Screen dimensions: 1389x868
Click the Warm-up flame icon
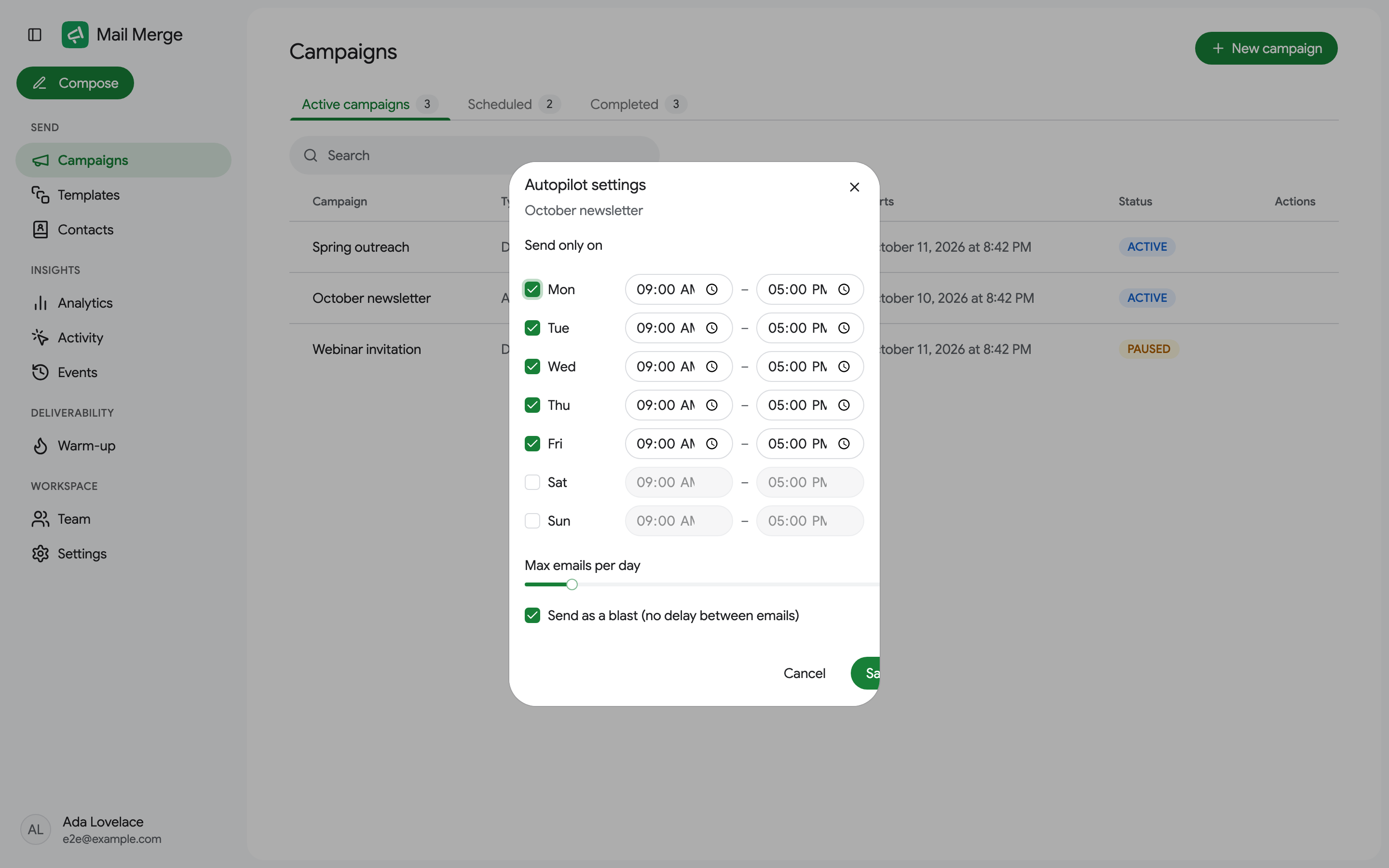[x=40, y=446]
